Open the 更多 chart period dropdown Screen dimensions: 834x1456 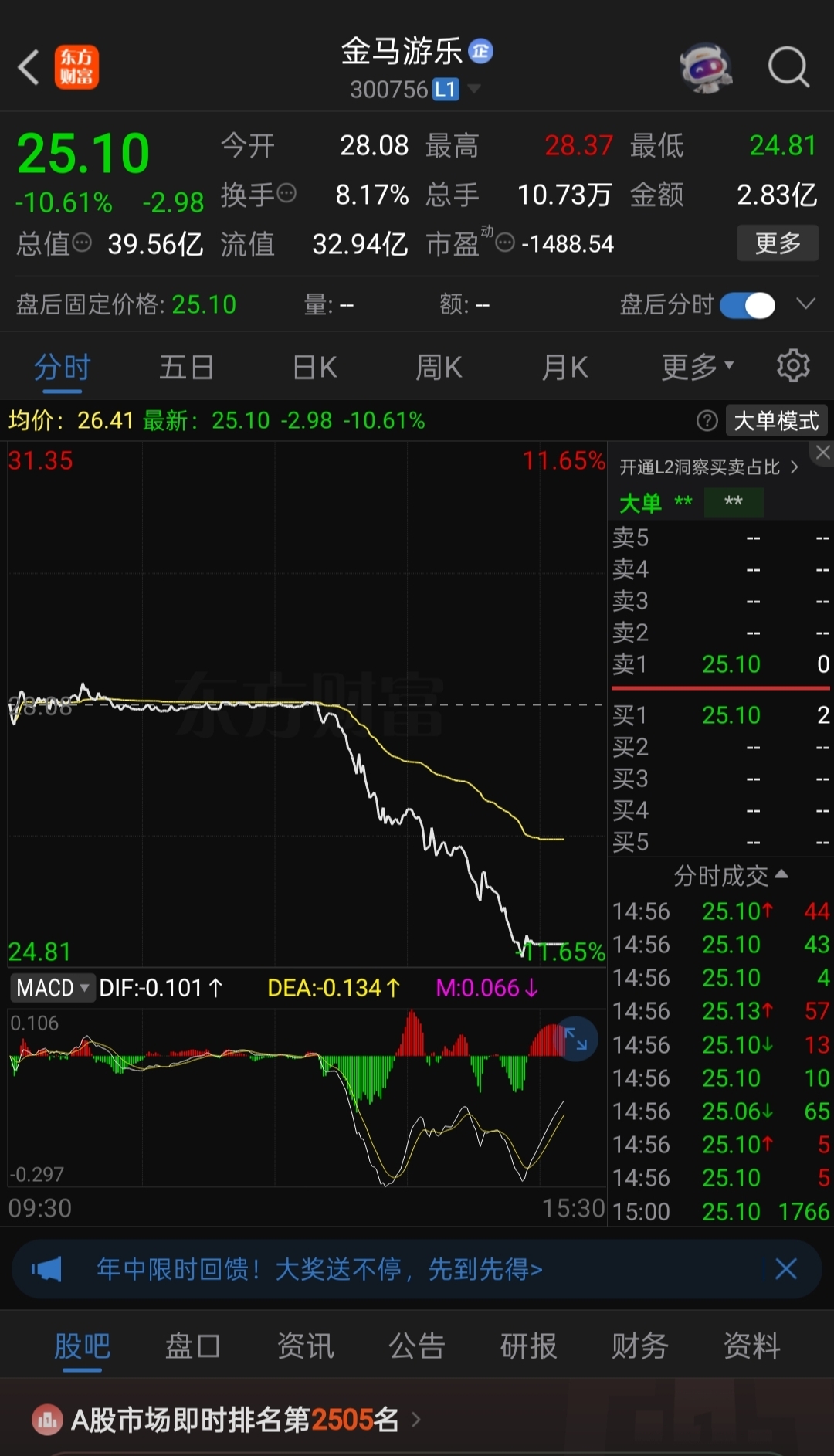click(x=697, y=368)
